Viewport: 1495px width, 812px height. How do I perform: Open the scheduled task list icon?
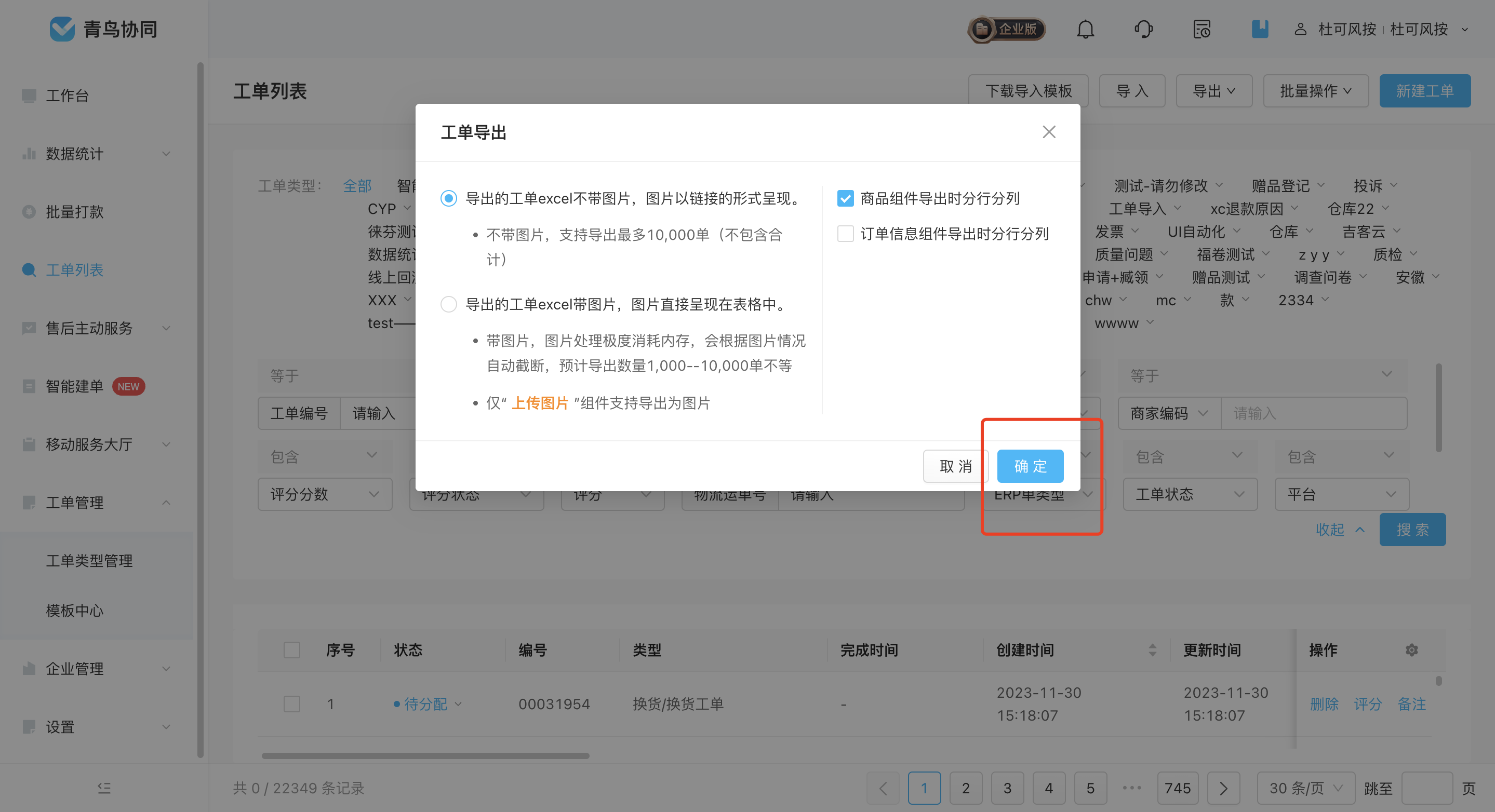(x=1202, y=29)
